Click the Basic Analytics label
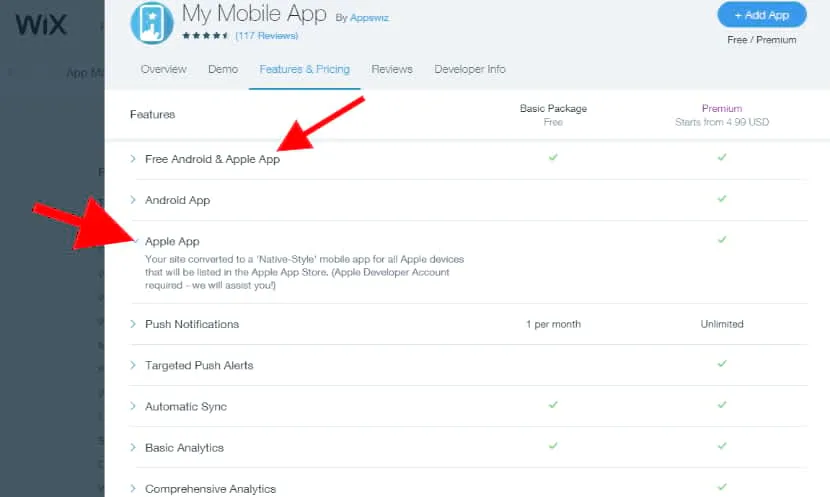The height and width of the screenshot is (497, 830). pyautogui.click(x=184, y=448)
